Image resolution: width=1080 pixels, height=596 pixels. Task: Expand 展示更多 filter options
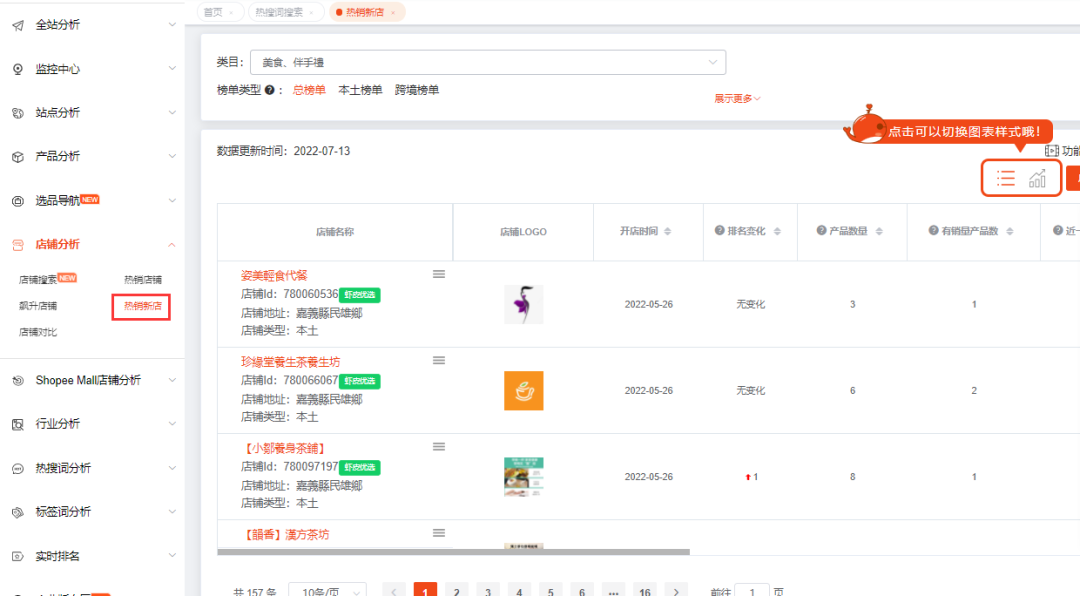tap(737, 99)
